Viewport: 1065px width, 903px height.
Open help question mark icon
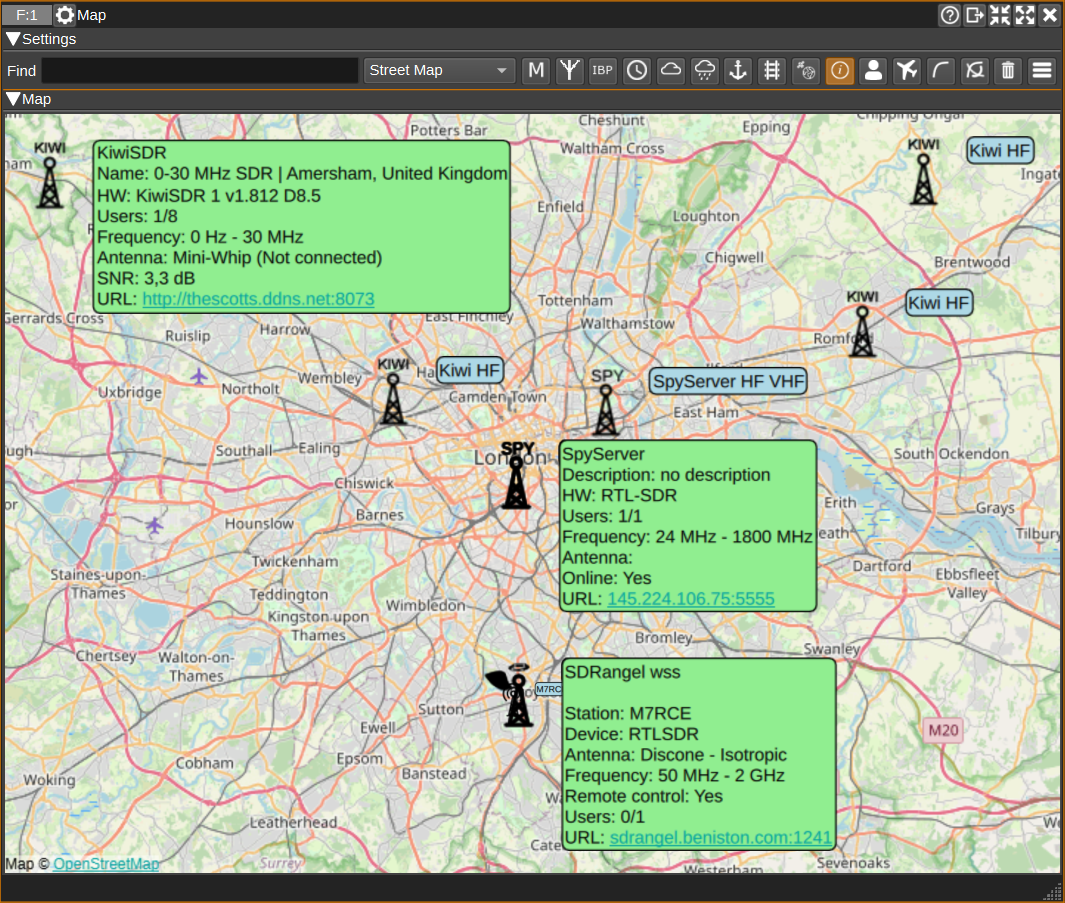(950, 15)
